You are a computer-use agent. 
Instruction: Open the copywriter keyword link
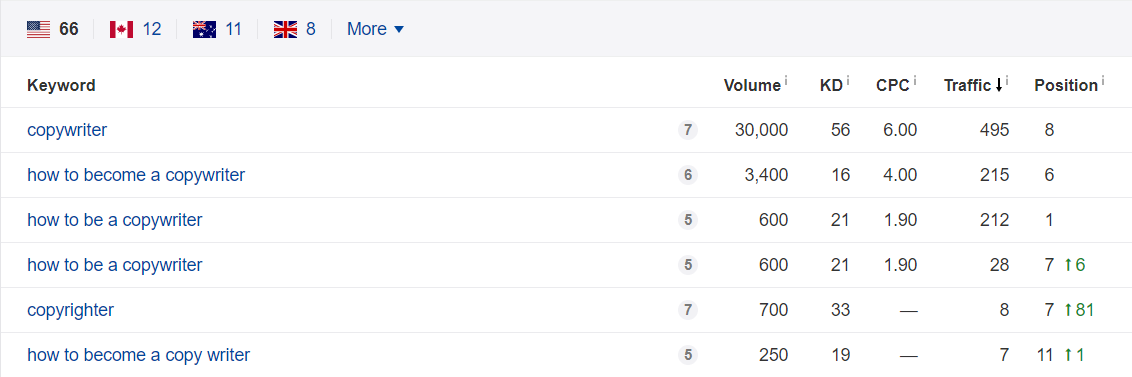point(67,130)
